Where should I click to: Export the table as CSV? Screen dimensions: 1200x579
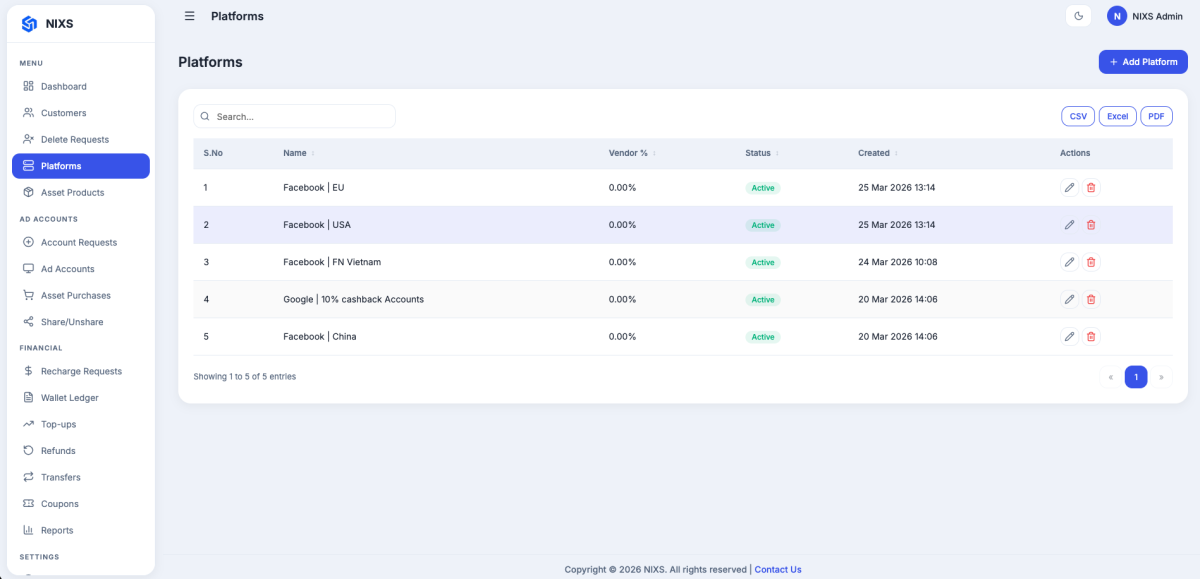1078,116
